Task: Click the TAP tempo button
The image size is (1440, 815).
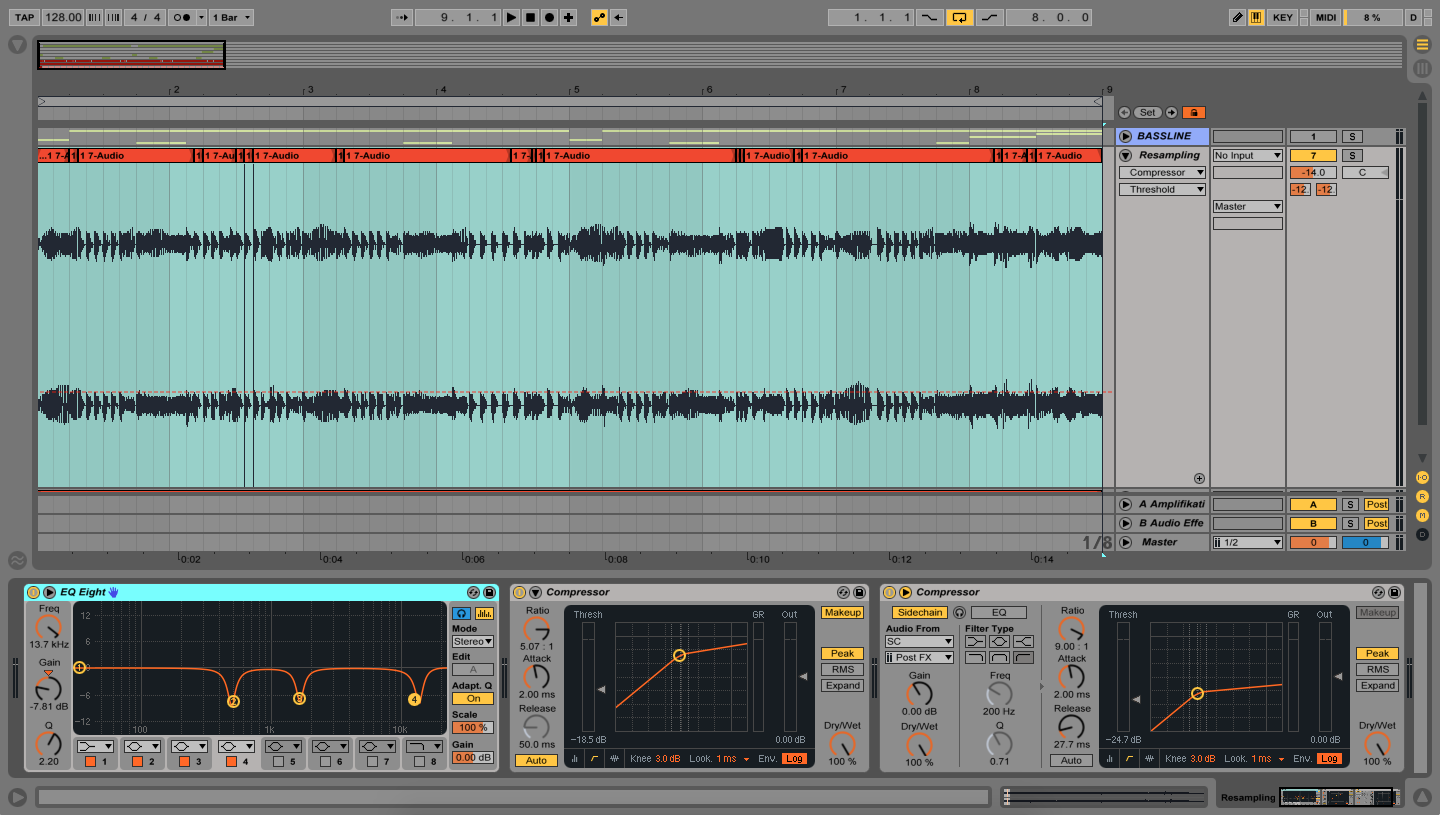Action: tap(24, 17)
